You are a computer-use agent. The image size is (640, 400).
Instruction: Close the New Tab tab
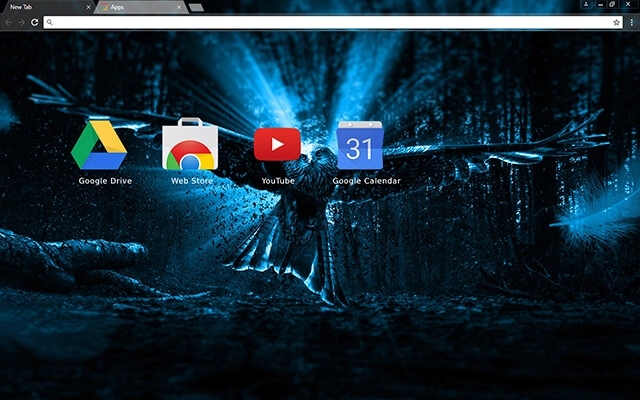[88, 7]
